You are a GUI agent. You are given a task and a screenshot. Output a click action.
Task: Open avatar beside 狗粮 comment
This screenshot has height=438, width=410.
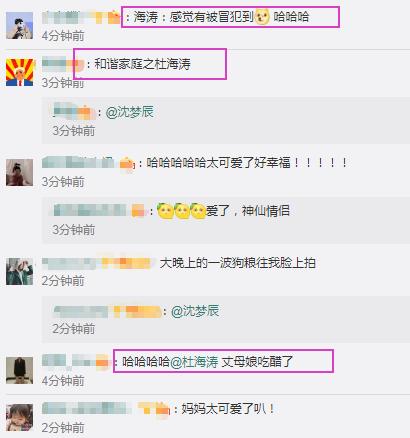click(19, 271)
